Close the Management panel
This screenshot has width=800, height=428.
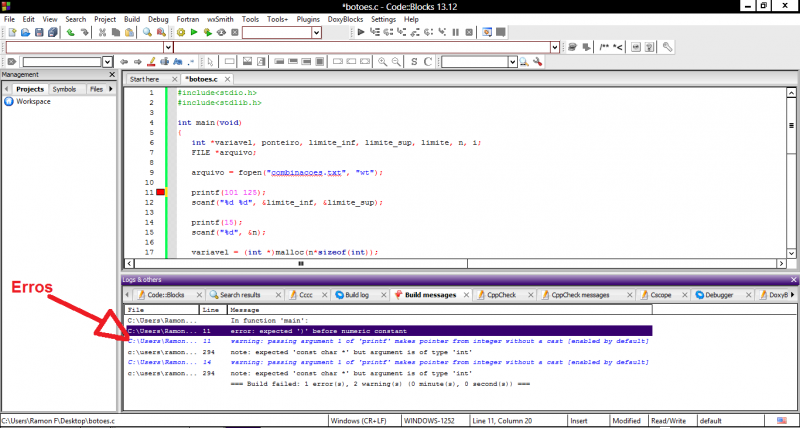coord(112,74)
